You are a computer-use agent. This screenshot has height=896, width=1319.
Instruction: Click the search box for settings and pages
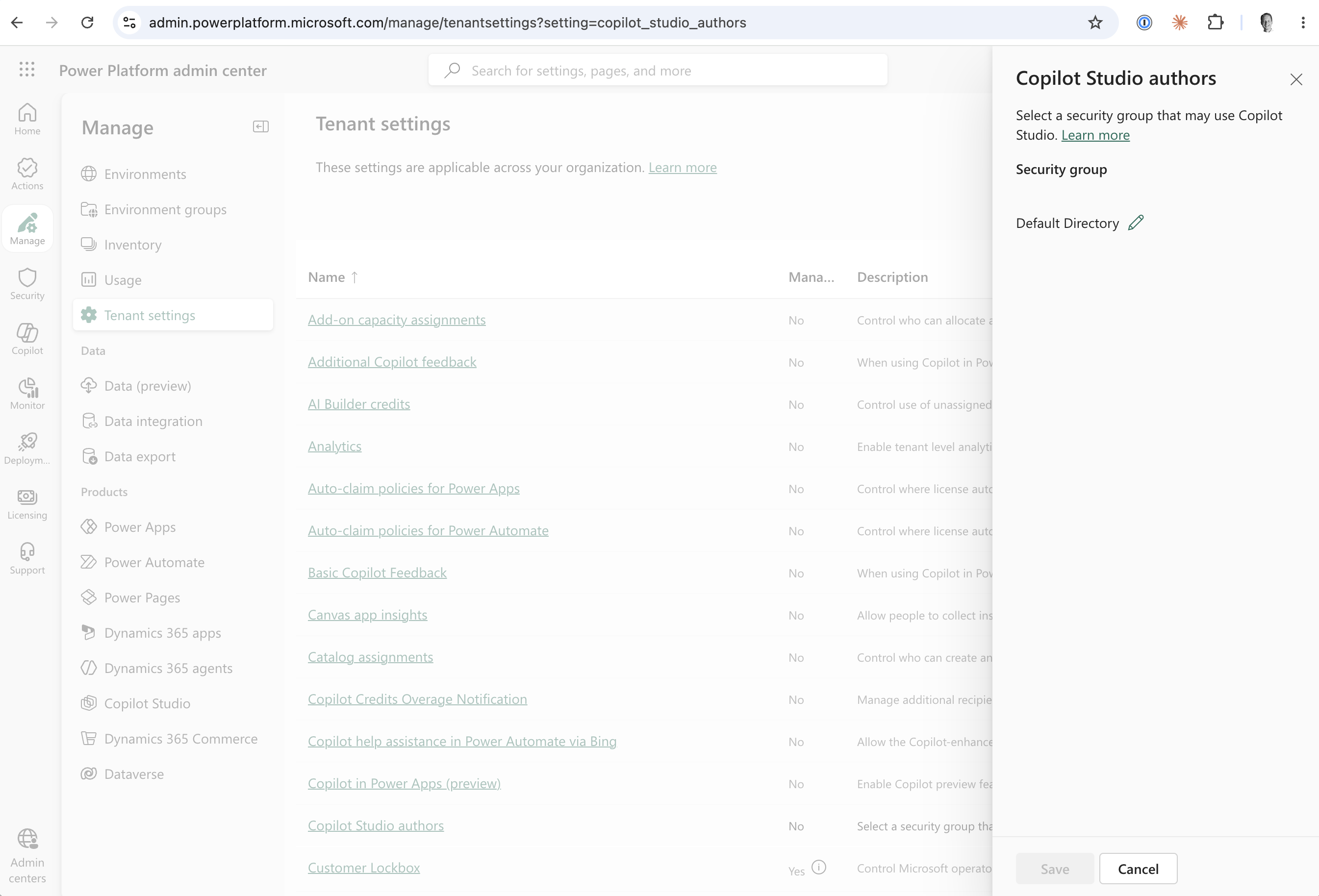(x=657, y=71)
